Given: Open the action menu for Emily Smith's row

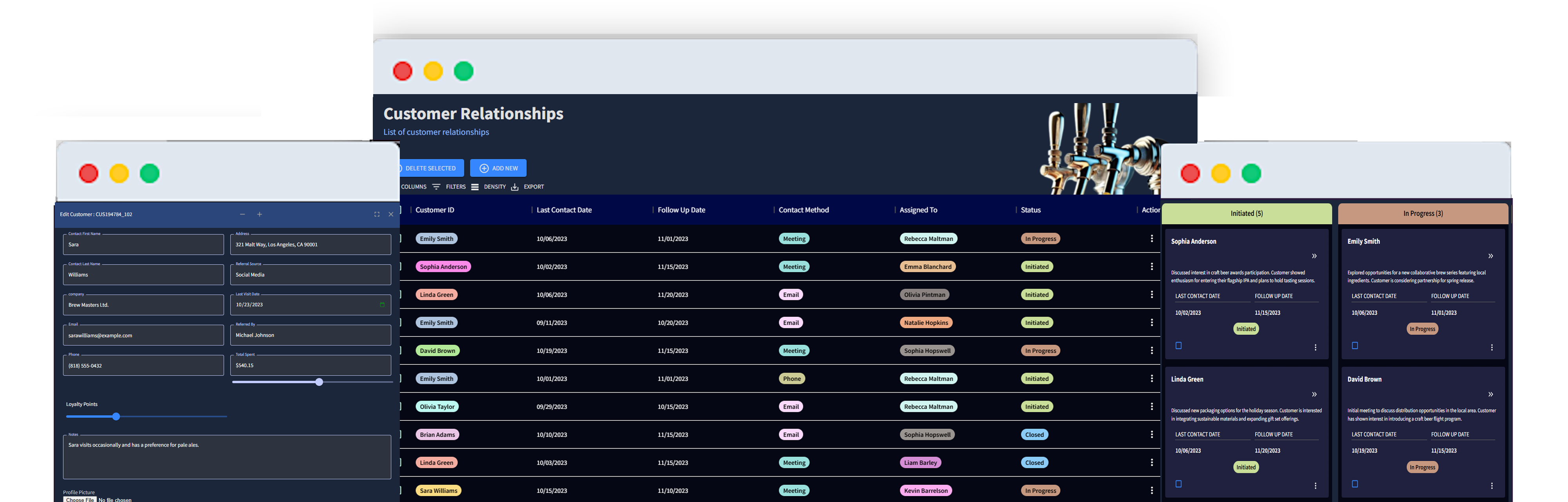Looking at the screenshot, I should tap(1152, 238).
